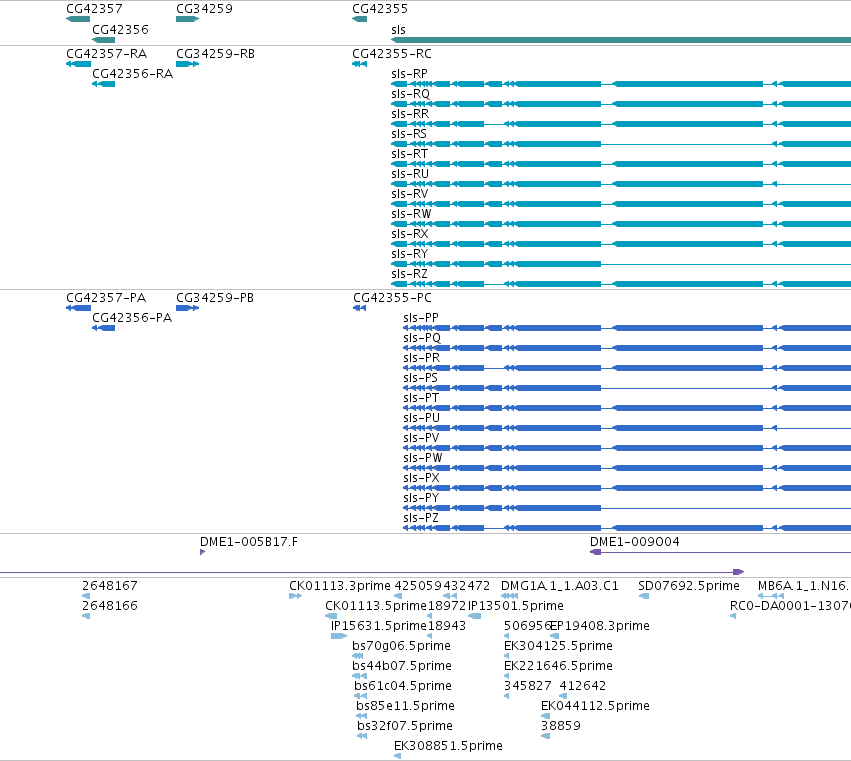Select the CK01113.3prime EST glyph

pyautogui.click(x=295, y=596)
